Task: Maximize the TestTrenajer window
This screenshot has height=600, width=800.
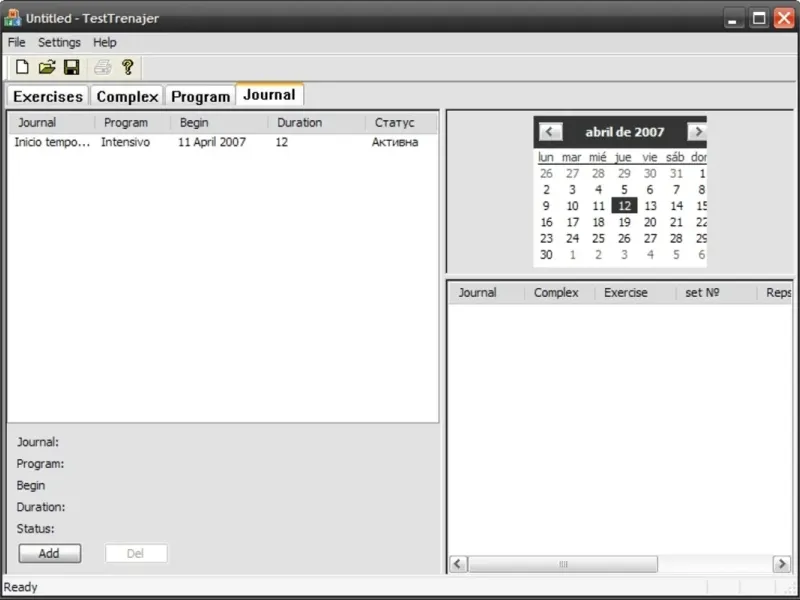Action: [759, 19]
